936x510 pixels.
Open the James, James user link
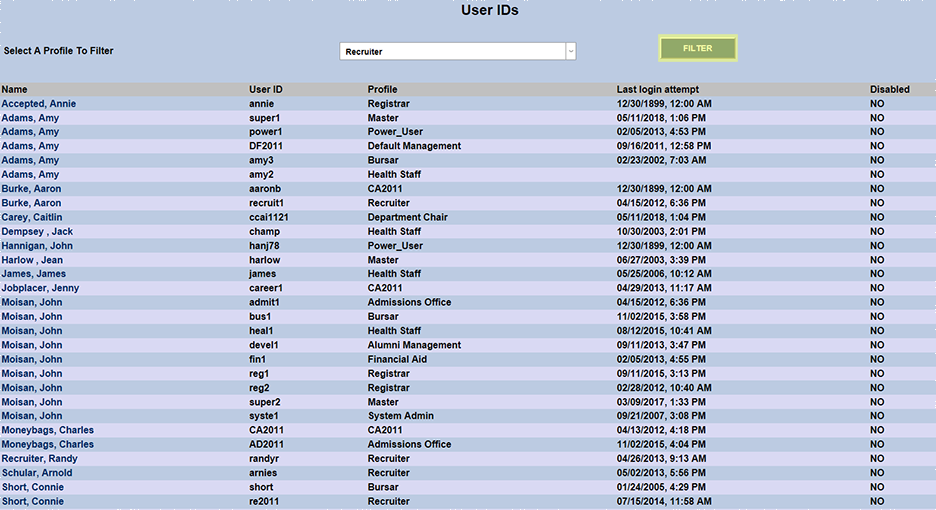[33, 274]
